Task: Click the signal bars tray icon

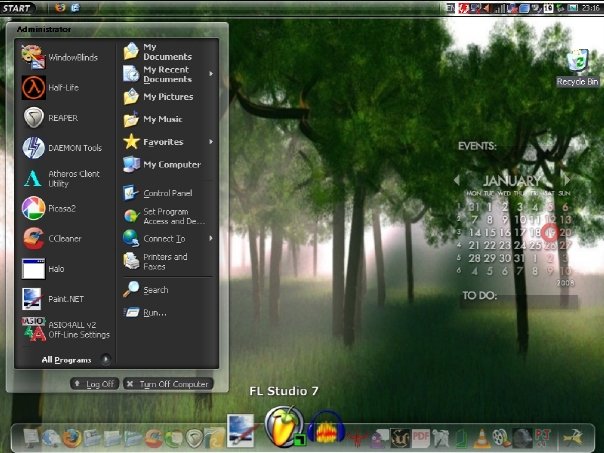Action: (499, 8)
